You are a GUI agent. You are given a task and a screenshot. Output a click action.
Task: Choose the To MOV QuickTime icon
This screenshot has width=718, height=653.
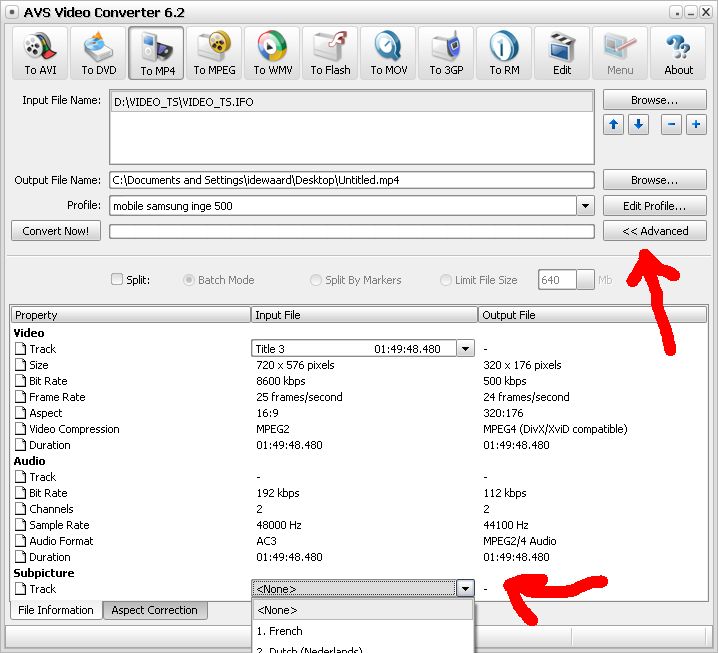(x=388, y=53)
